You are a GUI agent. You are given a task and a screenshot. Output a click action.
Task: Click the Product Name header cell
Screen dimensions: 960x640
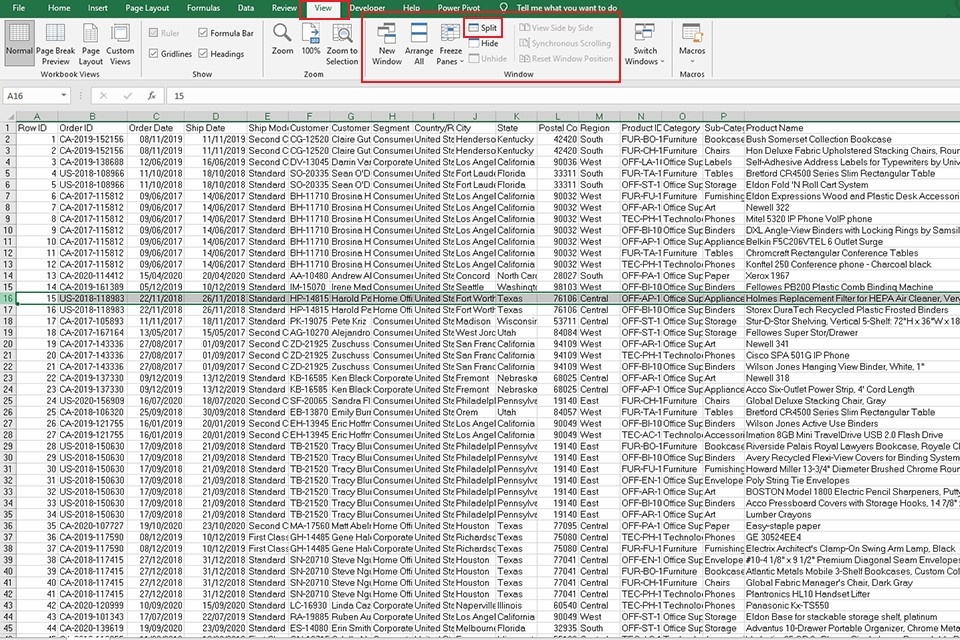[x=852, y=128]
